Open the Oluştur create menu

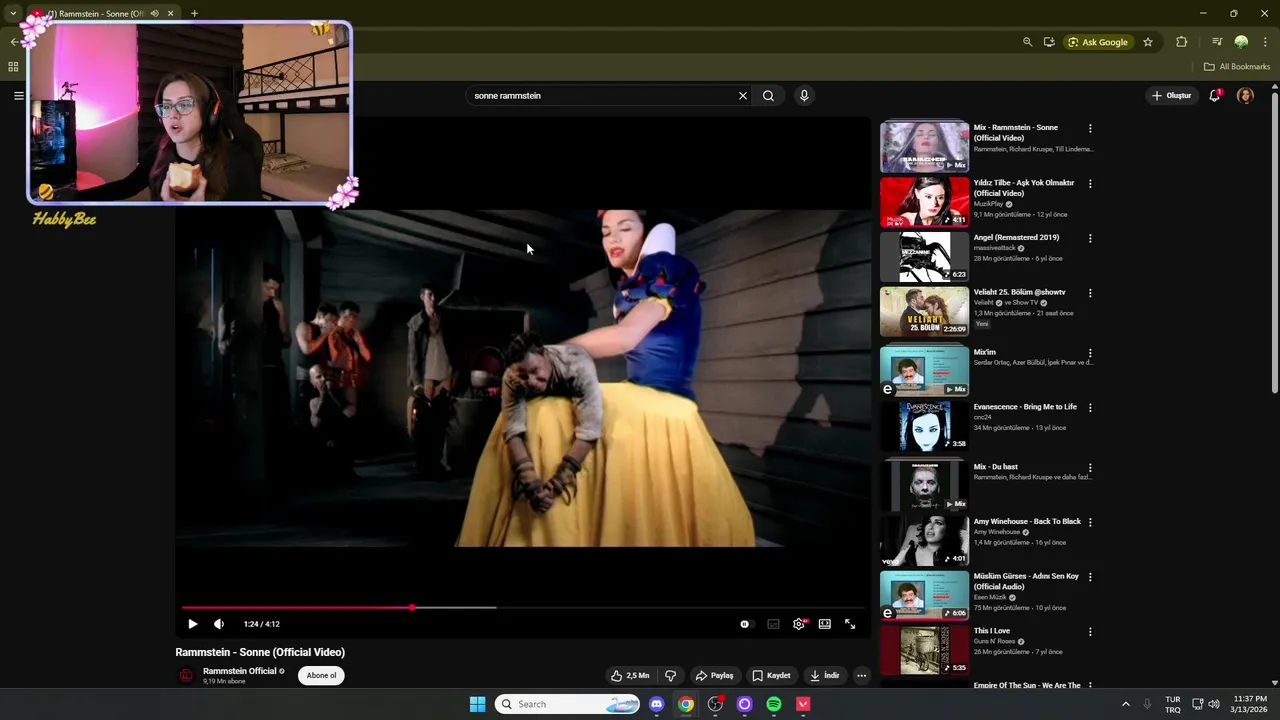(x=1172, y=96)
